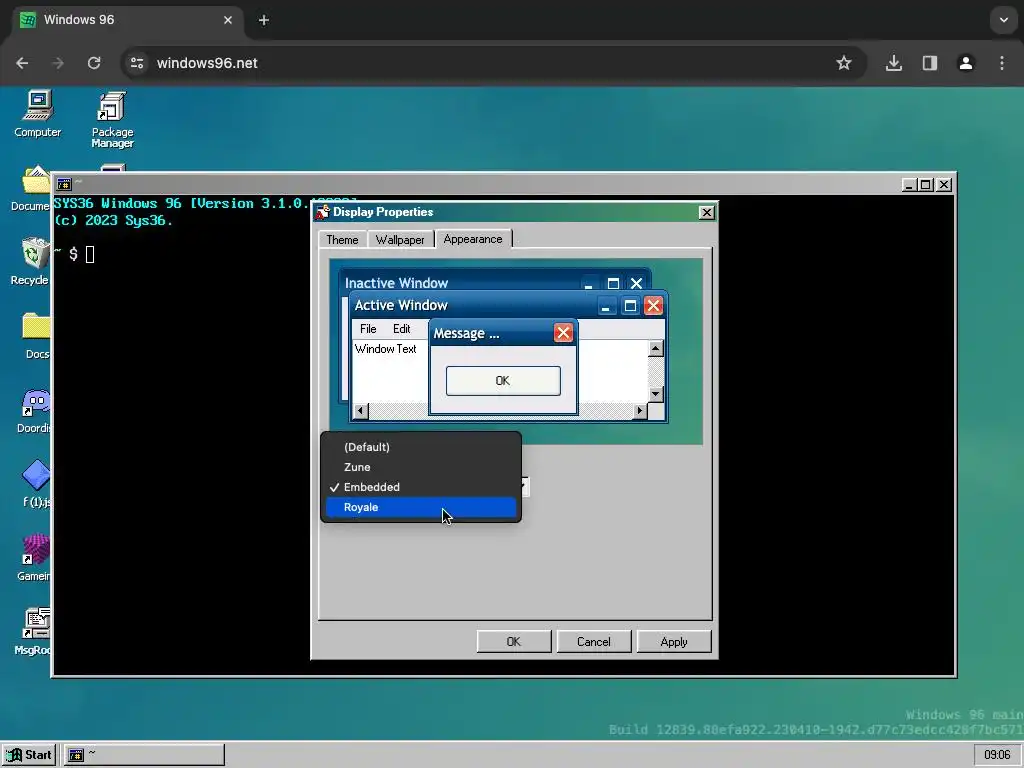Image resolution: width=1024 pixels, height=768 pixels.
Task: Click the terminal taskbar button
Action: 144,755
